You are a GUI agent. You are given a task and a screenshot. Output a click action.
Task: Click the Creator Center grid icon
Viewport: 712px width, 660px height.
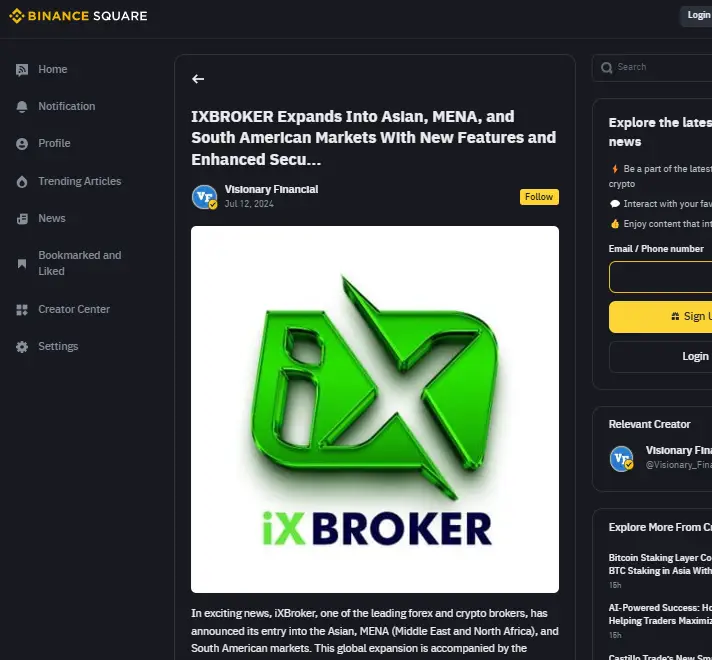(22, 310)
